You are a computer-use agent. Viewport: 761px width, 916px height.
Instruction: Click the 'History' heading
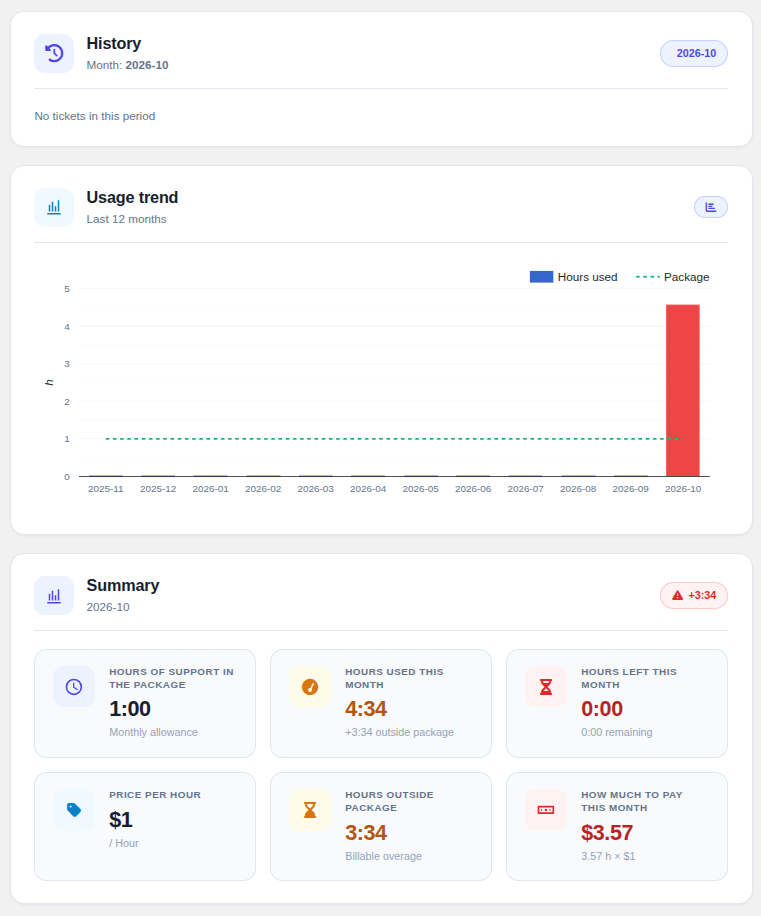[114, 44]
